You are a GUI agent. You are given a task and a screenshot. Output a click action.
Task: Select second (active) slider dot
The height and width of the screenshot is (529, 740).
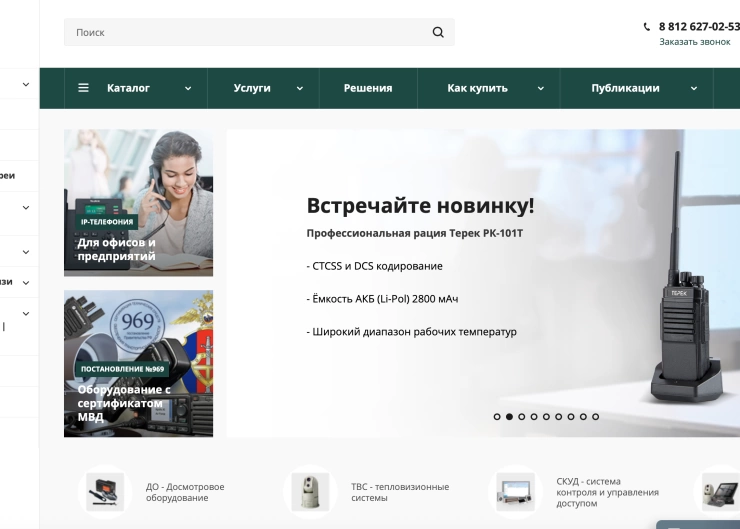pyautogui.click(x=509, y=417)
